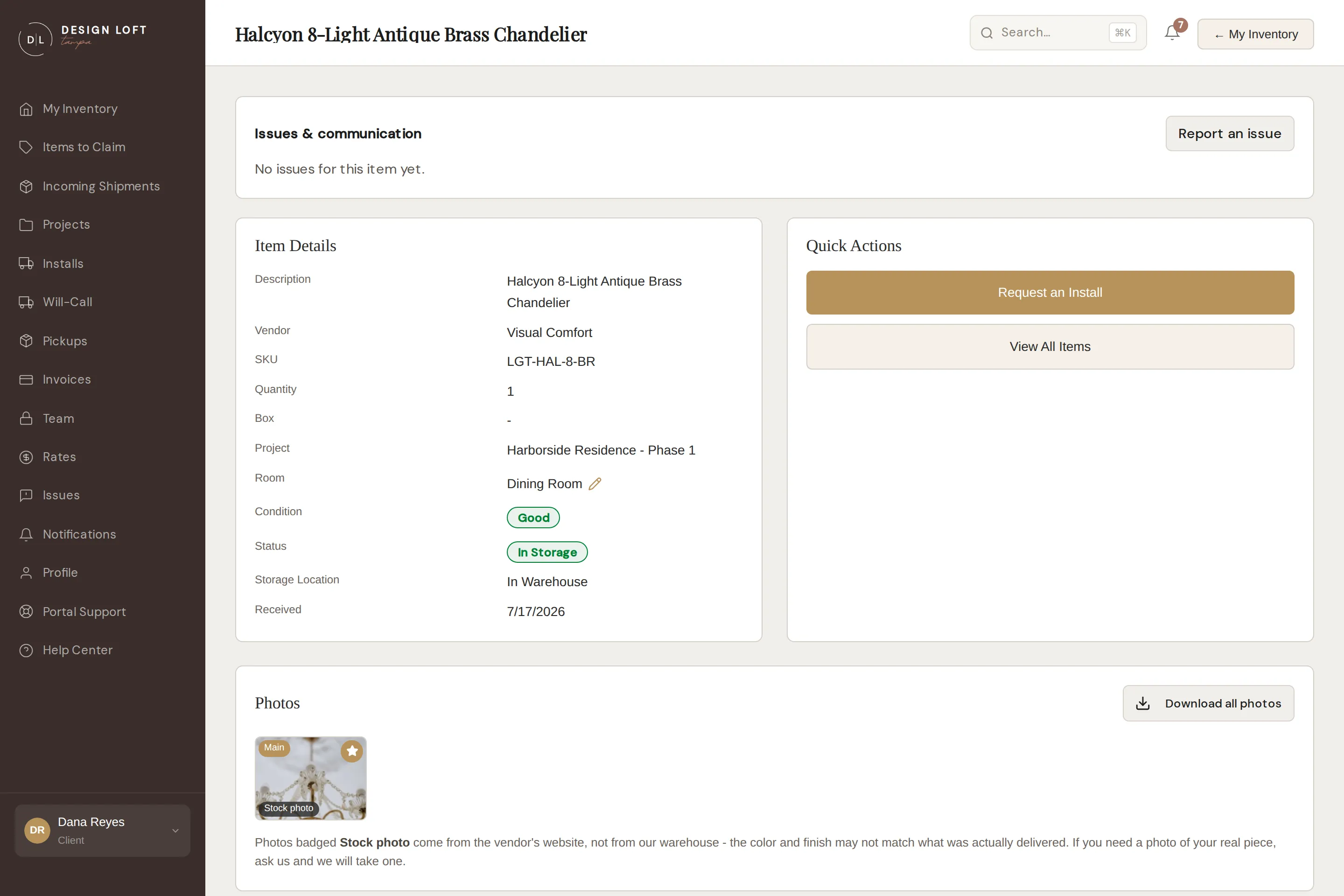Edit the Dining Room pencil icon

pyautogui.click(x=595, y=484)
